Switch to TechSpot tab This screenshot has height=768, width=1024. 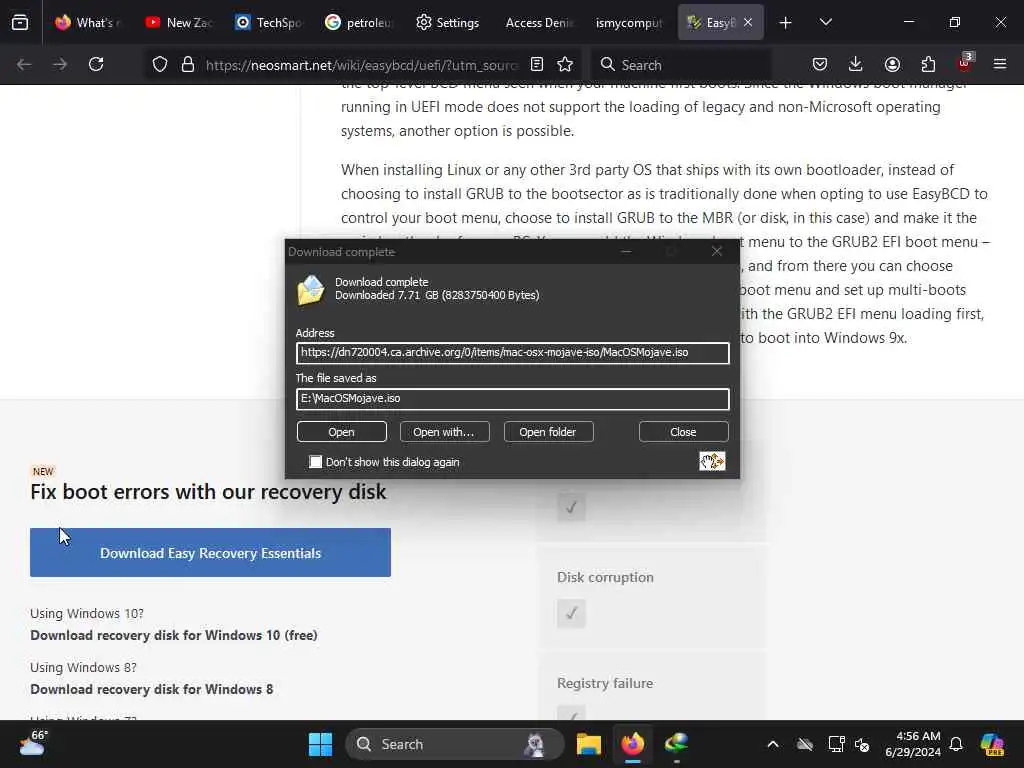269,22
